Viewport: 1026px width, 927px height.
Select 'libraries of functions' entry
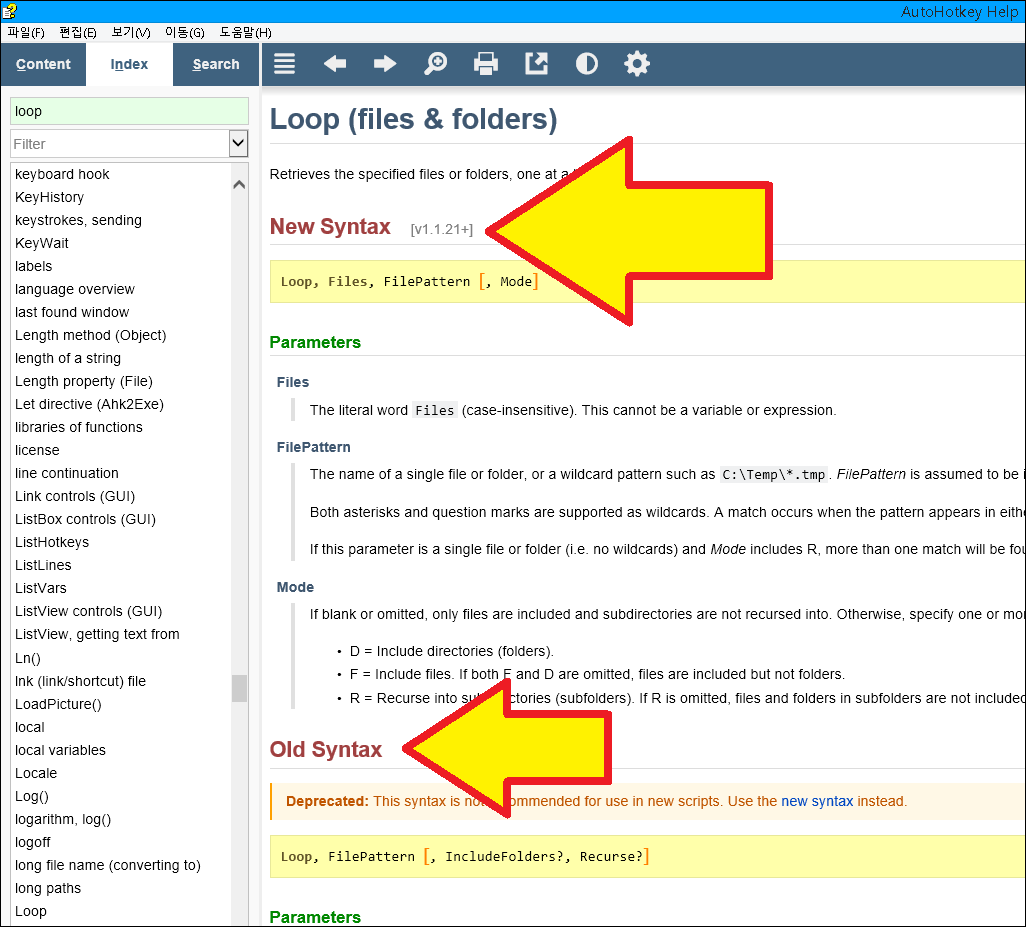pos(79,427)
